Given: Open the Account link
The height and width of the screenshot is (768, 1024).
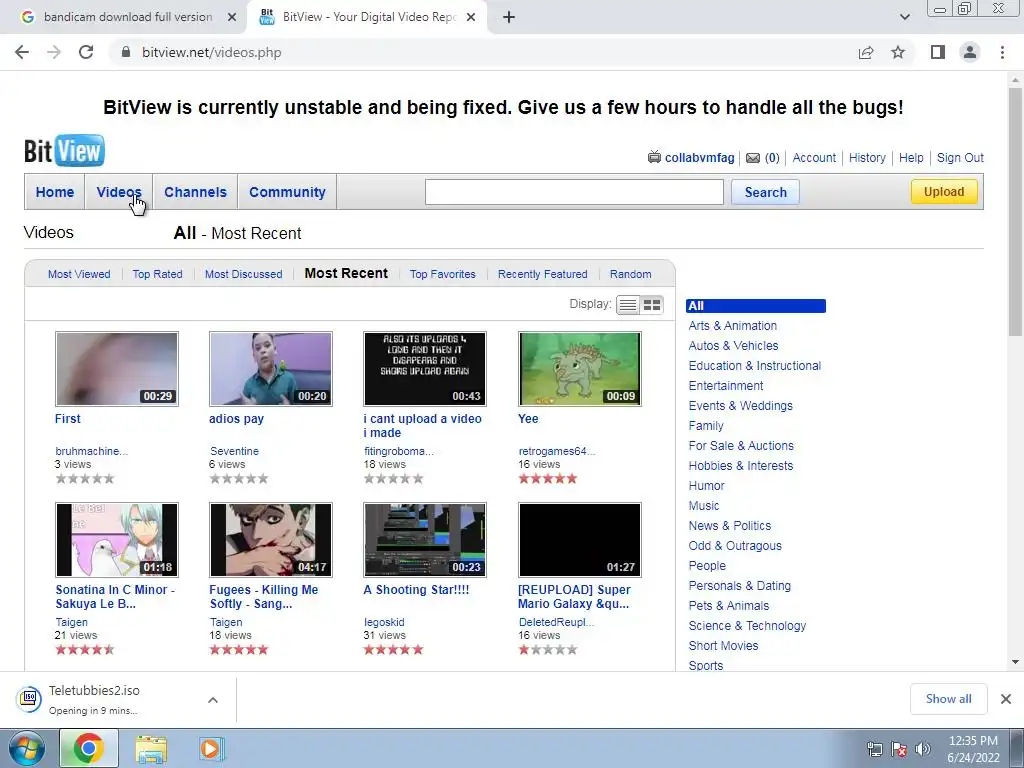Looking at the screenshot, I should pyautogui.click(x=814, y=157).
